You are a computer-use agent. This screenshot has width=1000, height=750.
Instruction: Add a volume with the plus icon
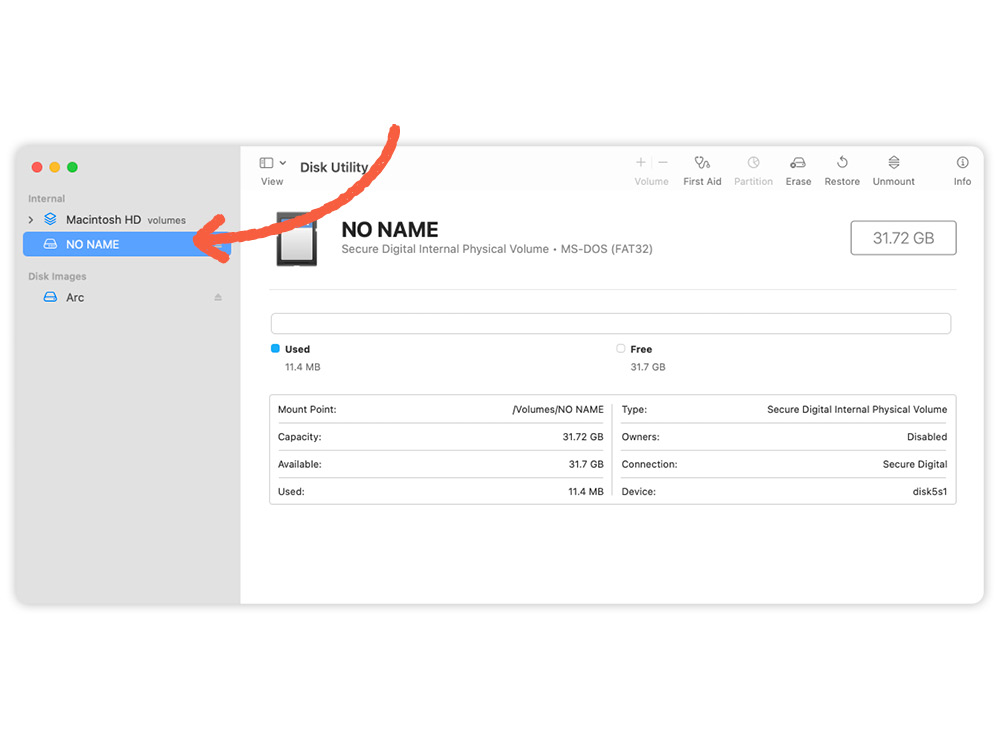point(641,163)
